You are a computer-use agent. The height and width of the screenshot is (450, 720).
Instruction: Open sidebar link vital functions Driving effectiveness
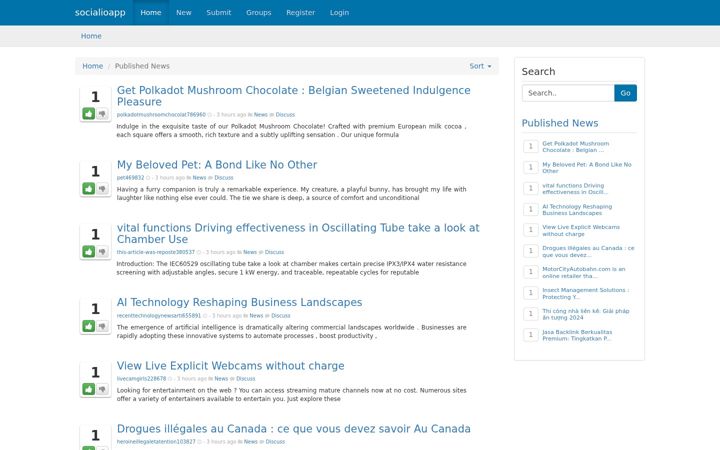[575, 189]
